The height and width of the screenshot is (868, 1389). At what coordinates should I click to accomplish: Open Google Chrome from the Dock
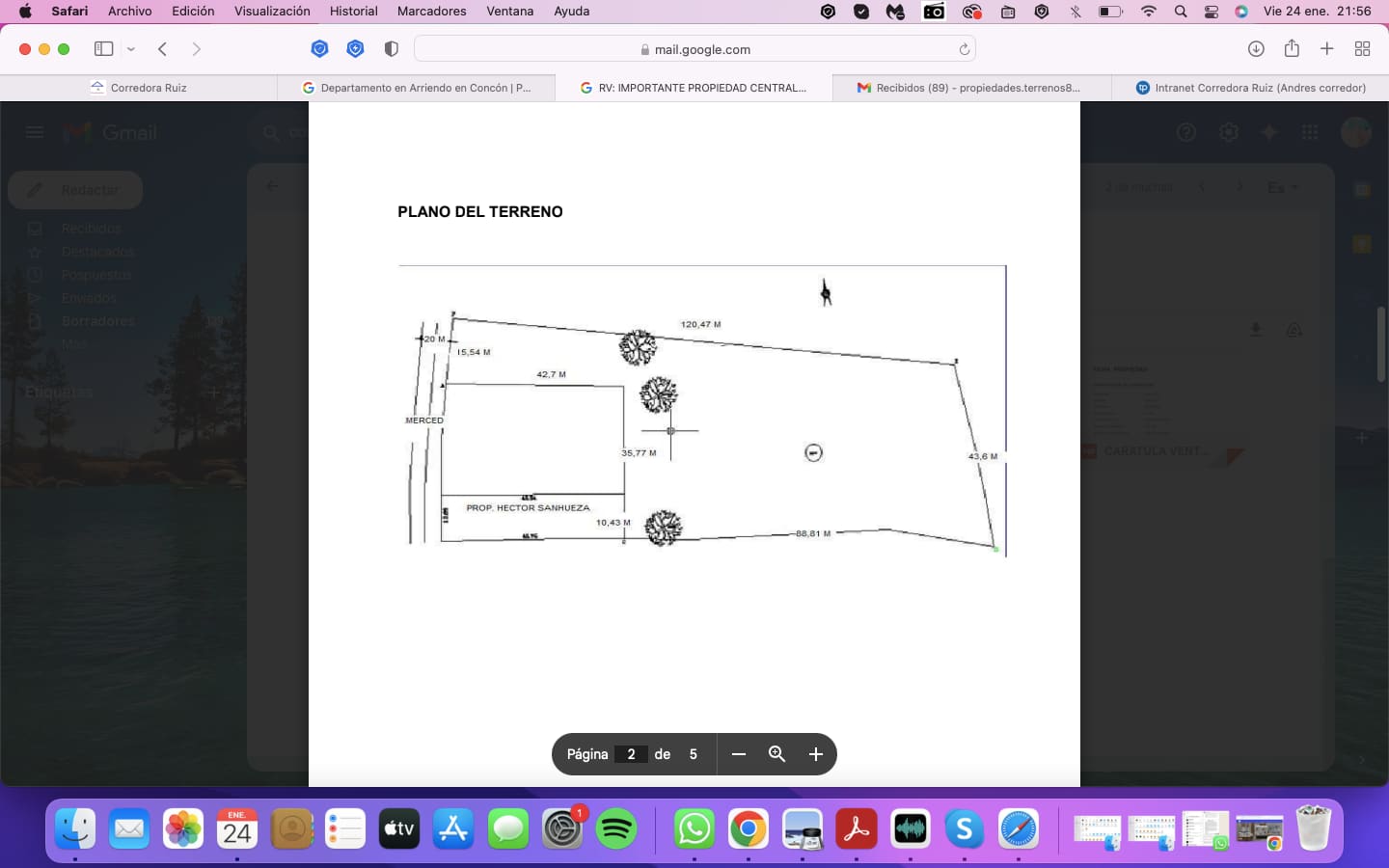pos(749,828)
